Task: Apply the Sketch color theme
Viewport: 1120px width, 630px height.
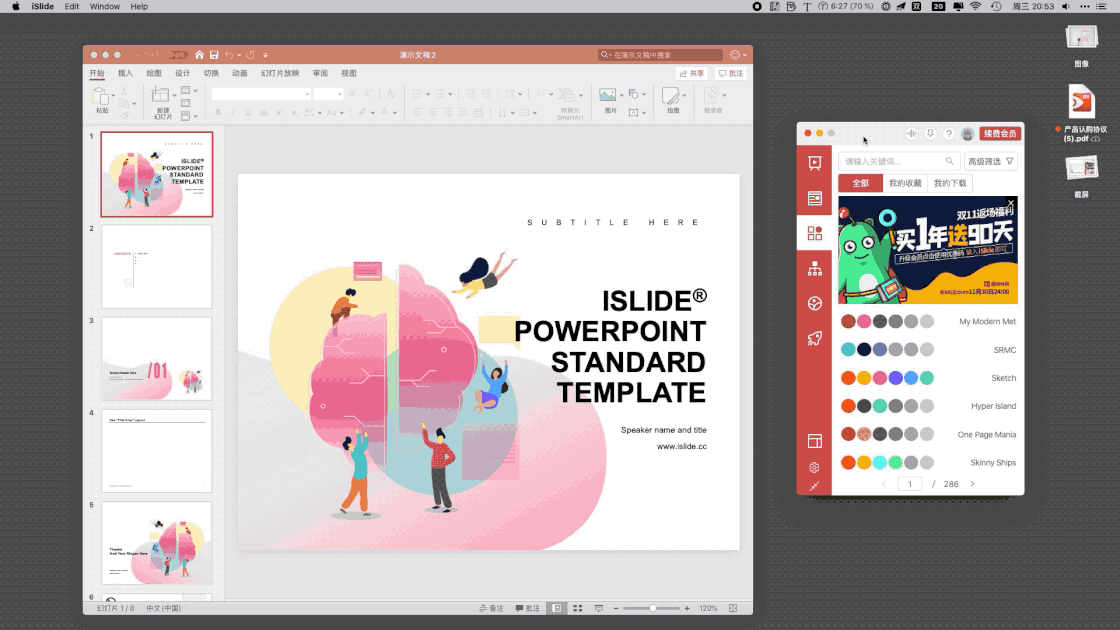Action: tap(928, 378)
